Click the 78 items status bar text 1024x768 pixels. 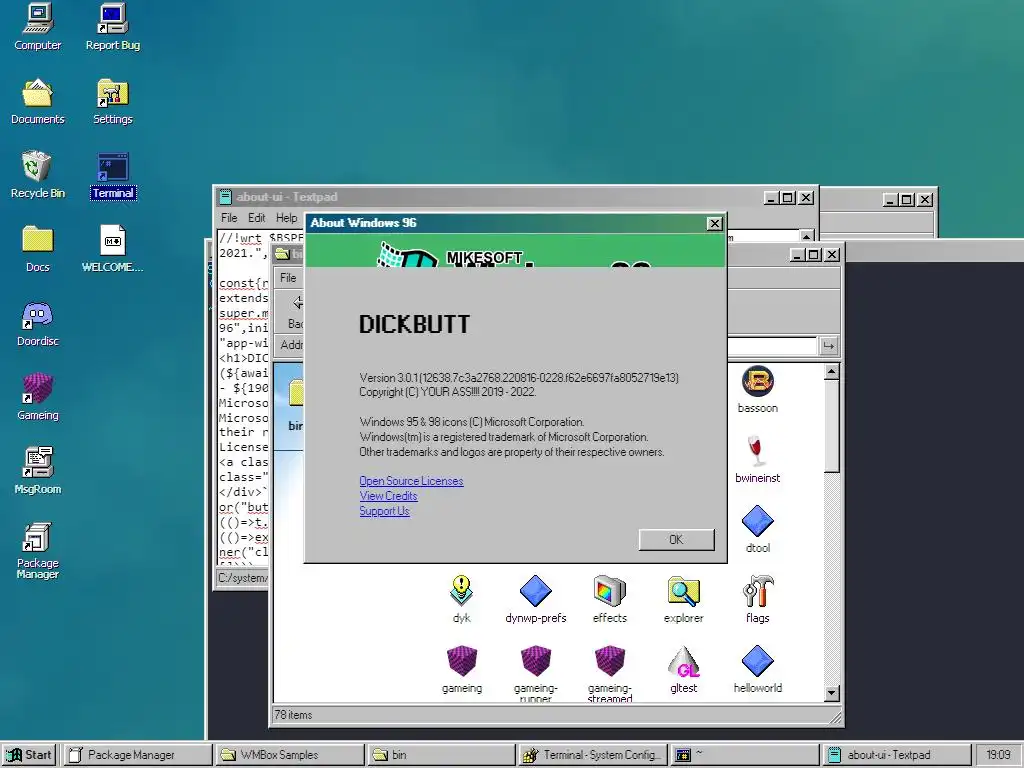pyautogui.click(x=293, y=715)
